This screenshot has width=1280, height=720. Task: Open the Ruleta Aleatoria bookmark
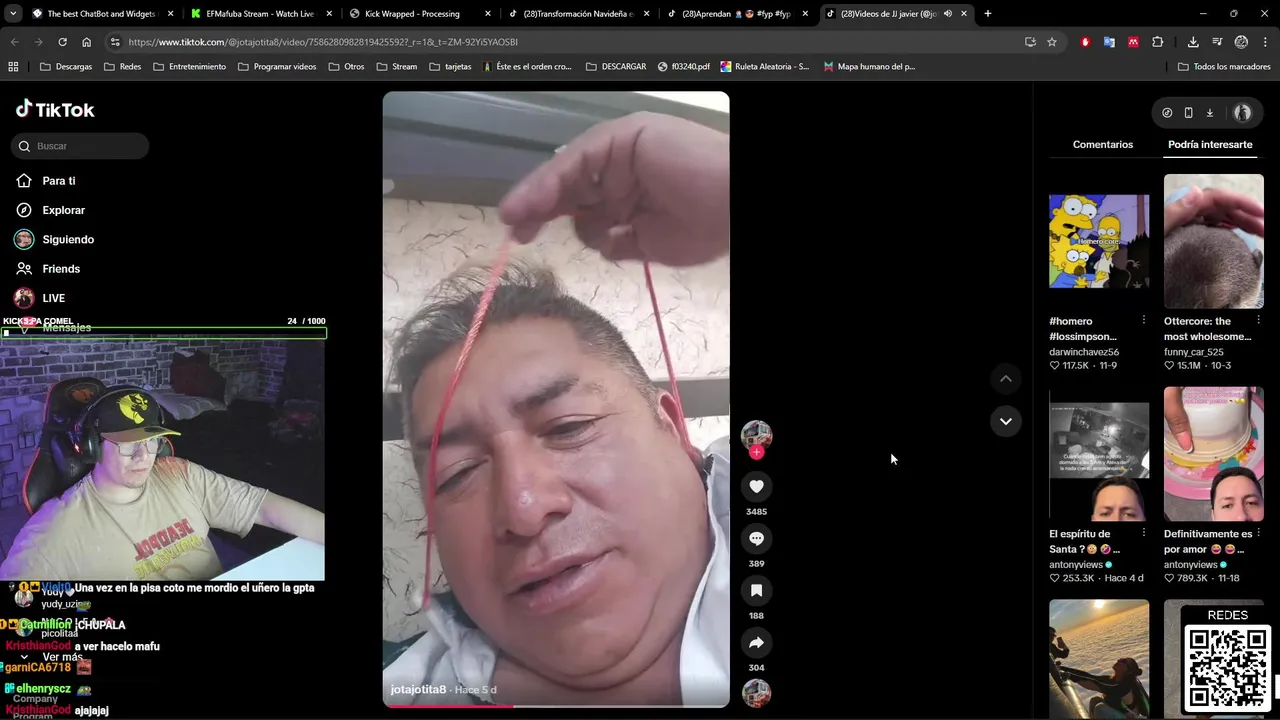[x=765, y=67]
